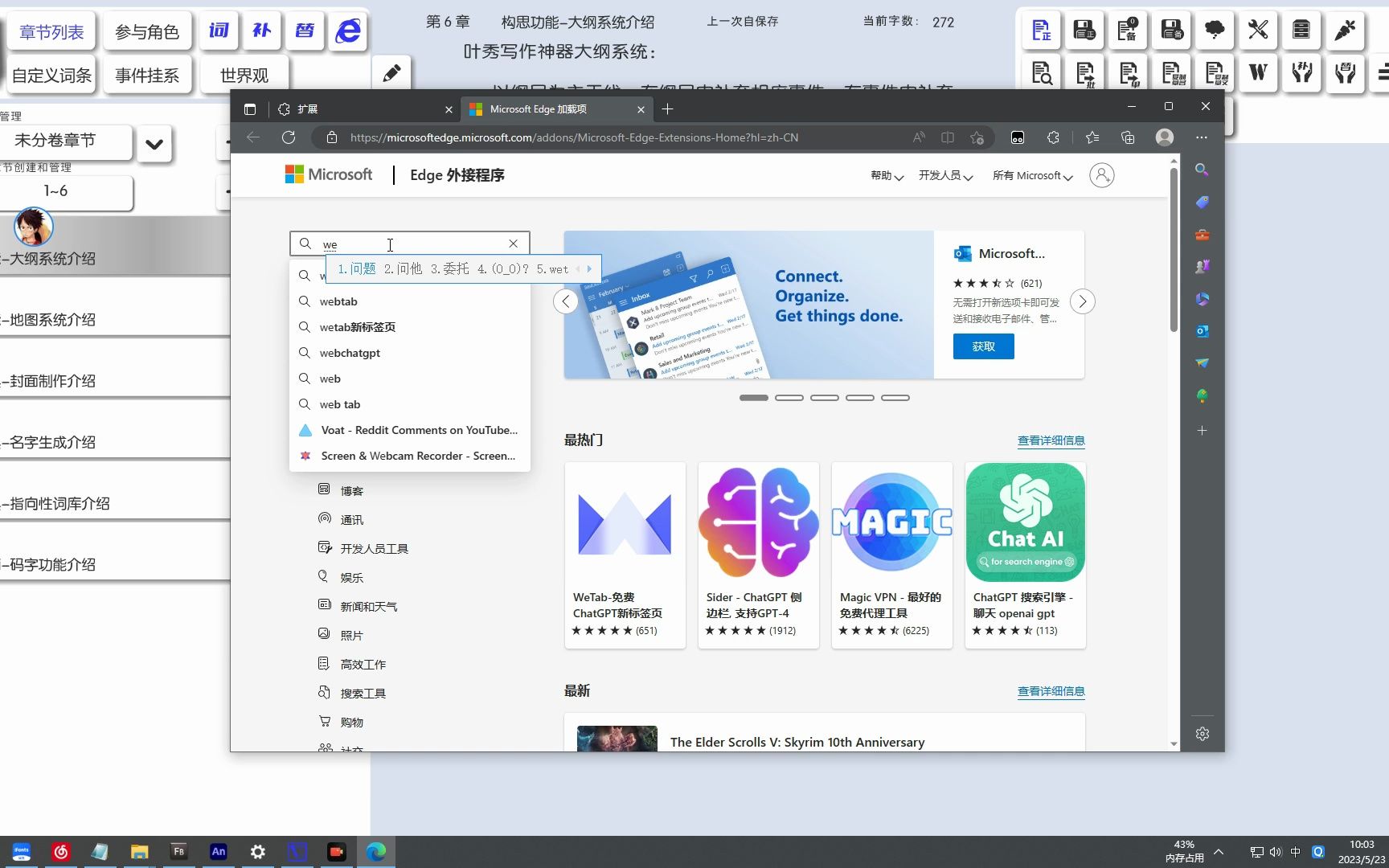Open Edge sidebar tools briefcase icon
This screenshot has height=868, width=1389.
(x=1202, y=235)
